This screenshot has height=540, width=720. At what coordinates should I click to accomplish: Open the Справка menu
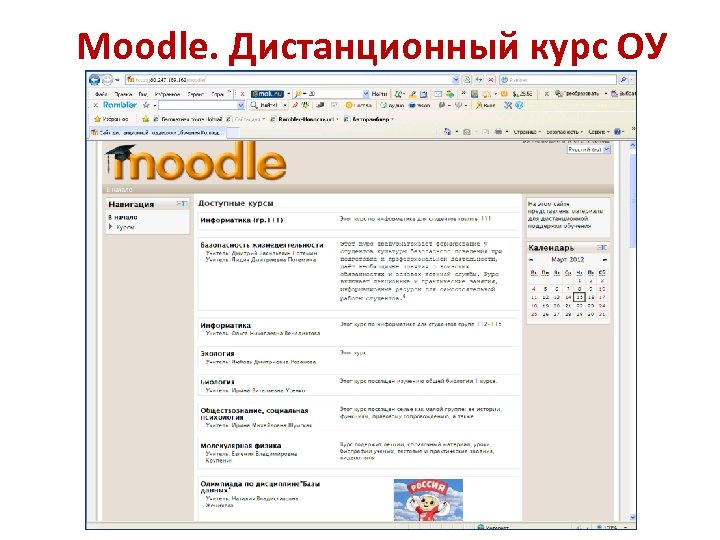pyautogui.click(x=219, y=94)
